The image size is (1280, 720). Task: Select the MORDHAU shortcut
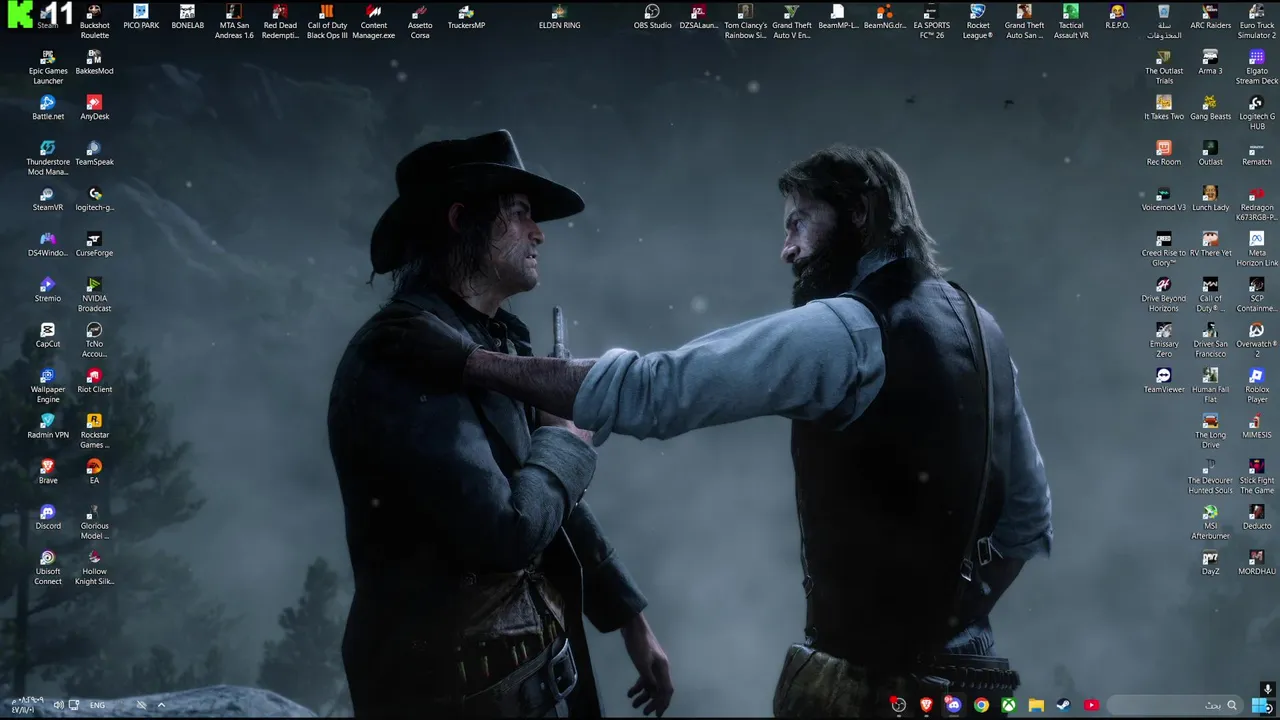pyautogui.click(x=1257, y=562)
